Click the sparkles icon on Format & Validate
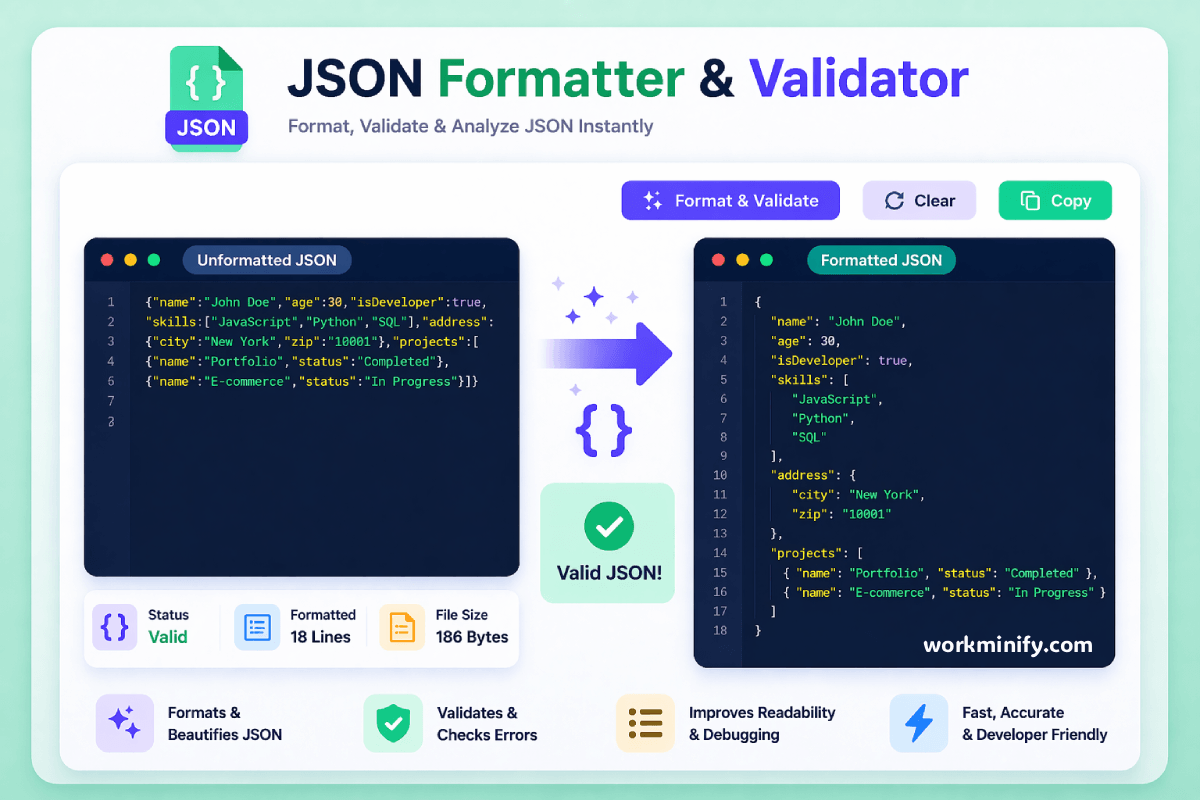1200x800 pixels. pyautogui.click(x=656, y=200)
